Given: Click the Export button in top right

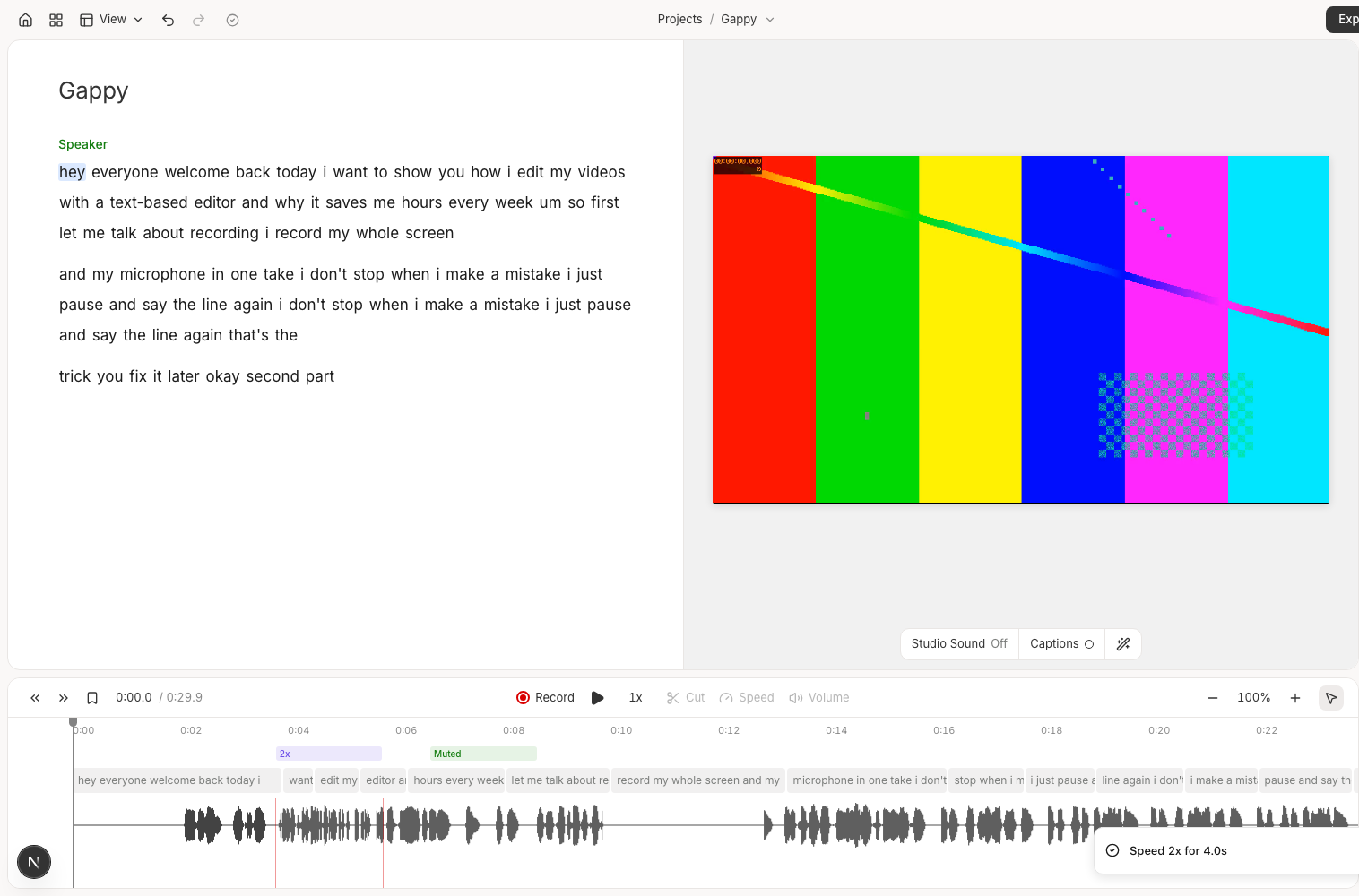Looking at the screenshot, I should pyautogui.click(x=1343, y=20).
